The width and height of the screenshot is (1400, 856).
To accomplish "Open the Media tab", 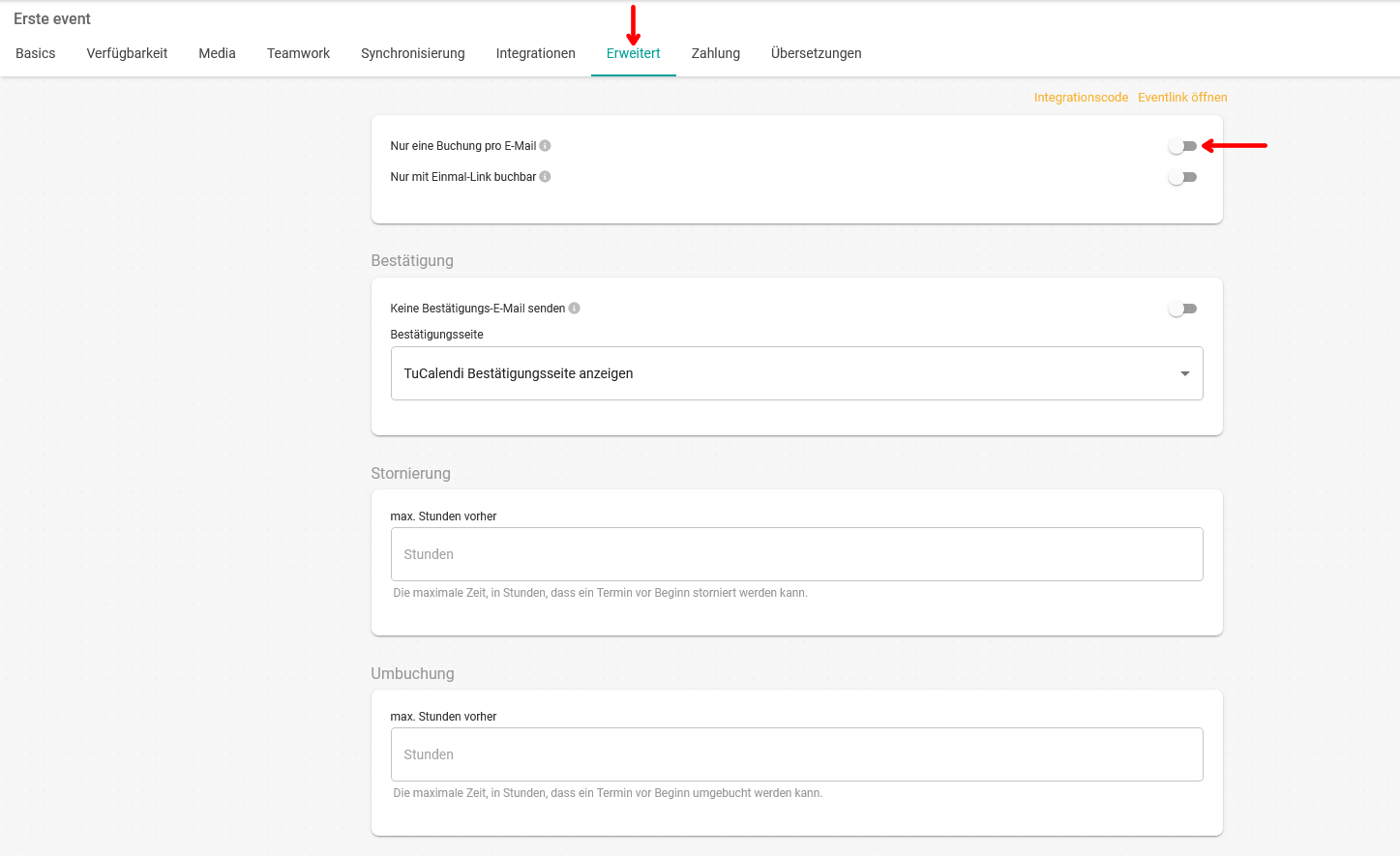I will pos(217,53).
